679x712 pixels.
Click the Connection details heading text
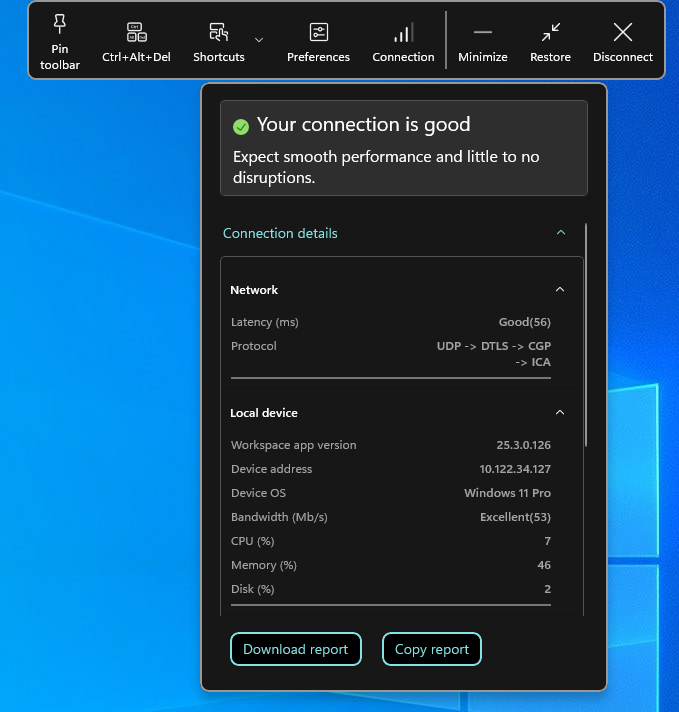[280, 233]
